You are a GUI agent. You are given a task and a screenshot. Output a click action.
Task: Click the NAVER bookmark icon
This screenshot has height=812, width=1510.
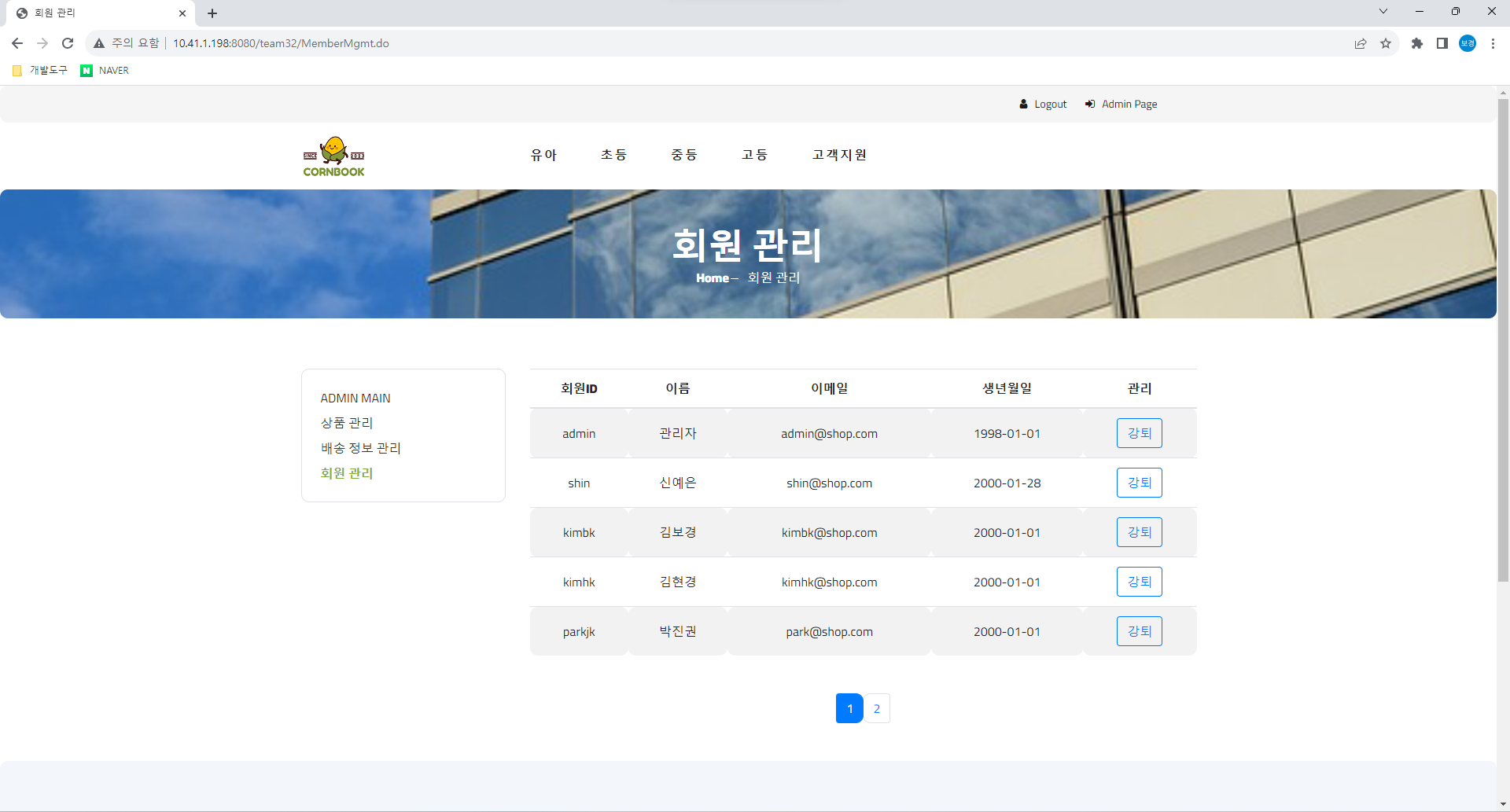pyautogui.click(x=87, y=70)
